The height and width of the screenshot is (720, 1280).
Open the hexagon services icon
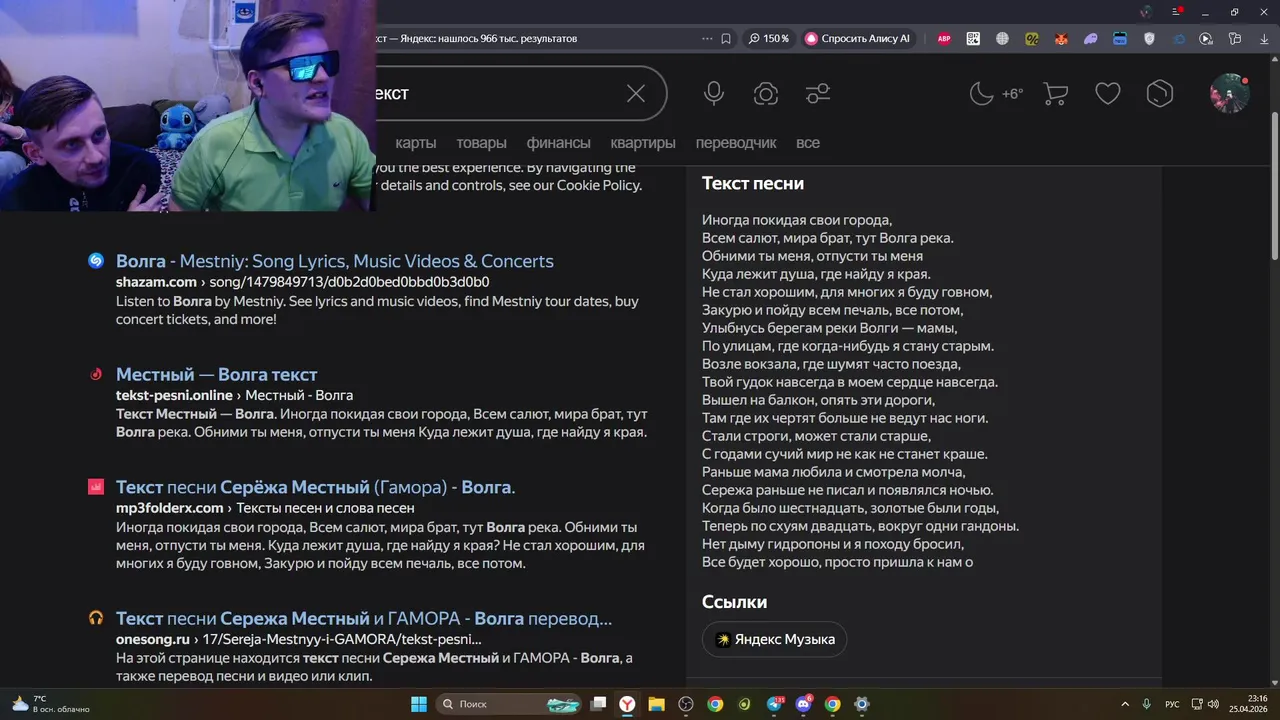1159,94
